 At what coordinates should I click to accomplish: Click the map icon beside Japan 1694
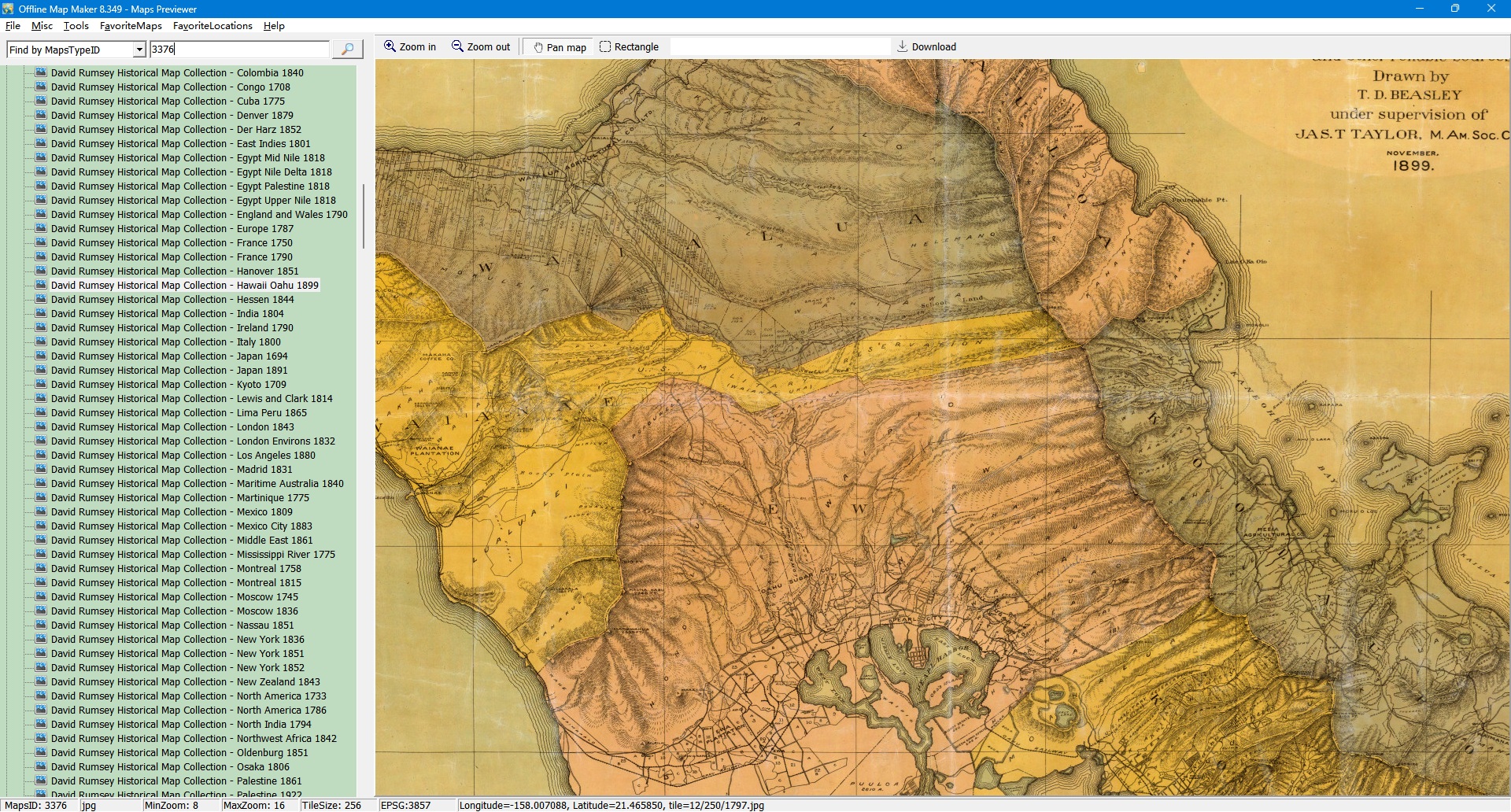click(x=41, y=356)
